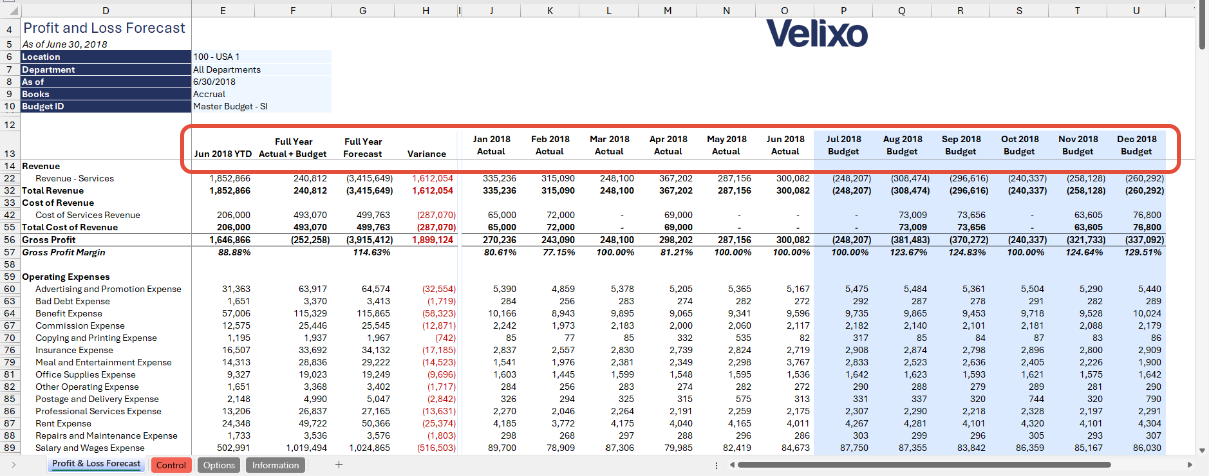Screen dimensions: 1209x476
Task: Switch to the Information sheet tab
Action: tap(275, 465)
